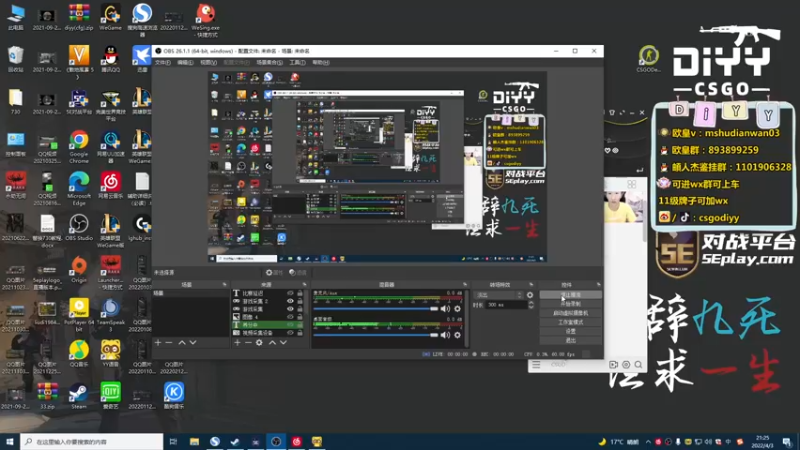Screen dimensions: 800x450
Task: Mute the desktop audio speaker icon
Action: coord(445,335)
